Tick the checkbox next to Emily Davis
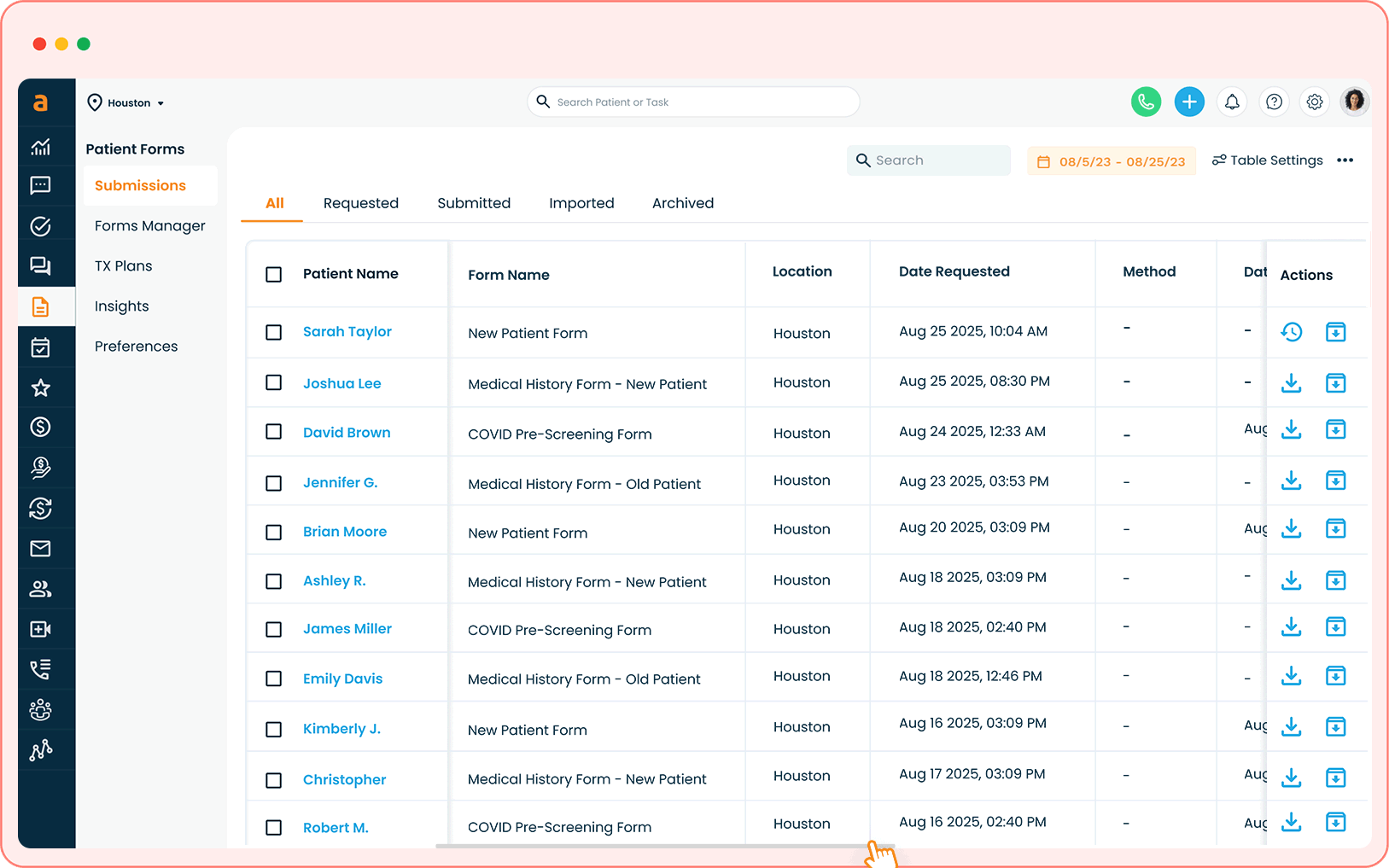 tap(274, 679)
